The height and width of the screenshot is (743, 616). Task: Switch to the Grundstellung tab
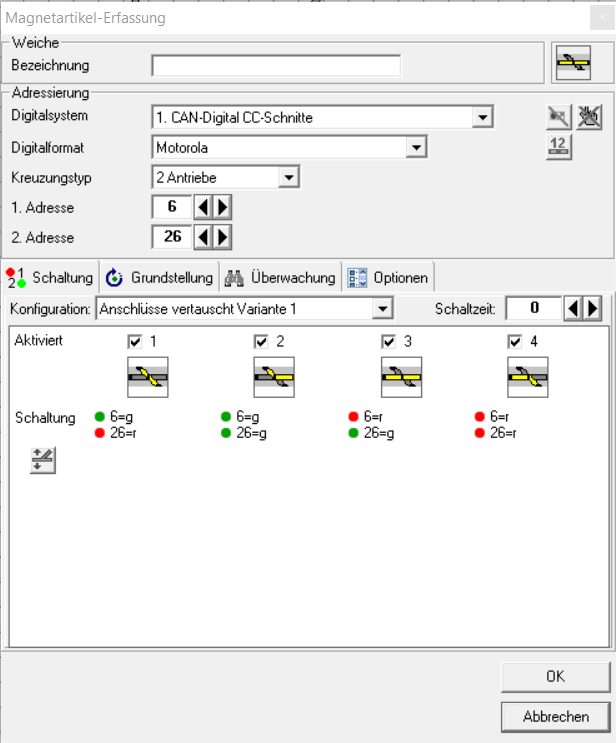point(160,278)
